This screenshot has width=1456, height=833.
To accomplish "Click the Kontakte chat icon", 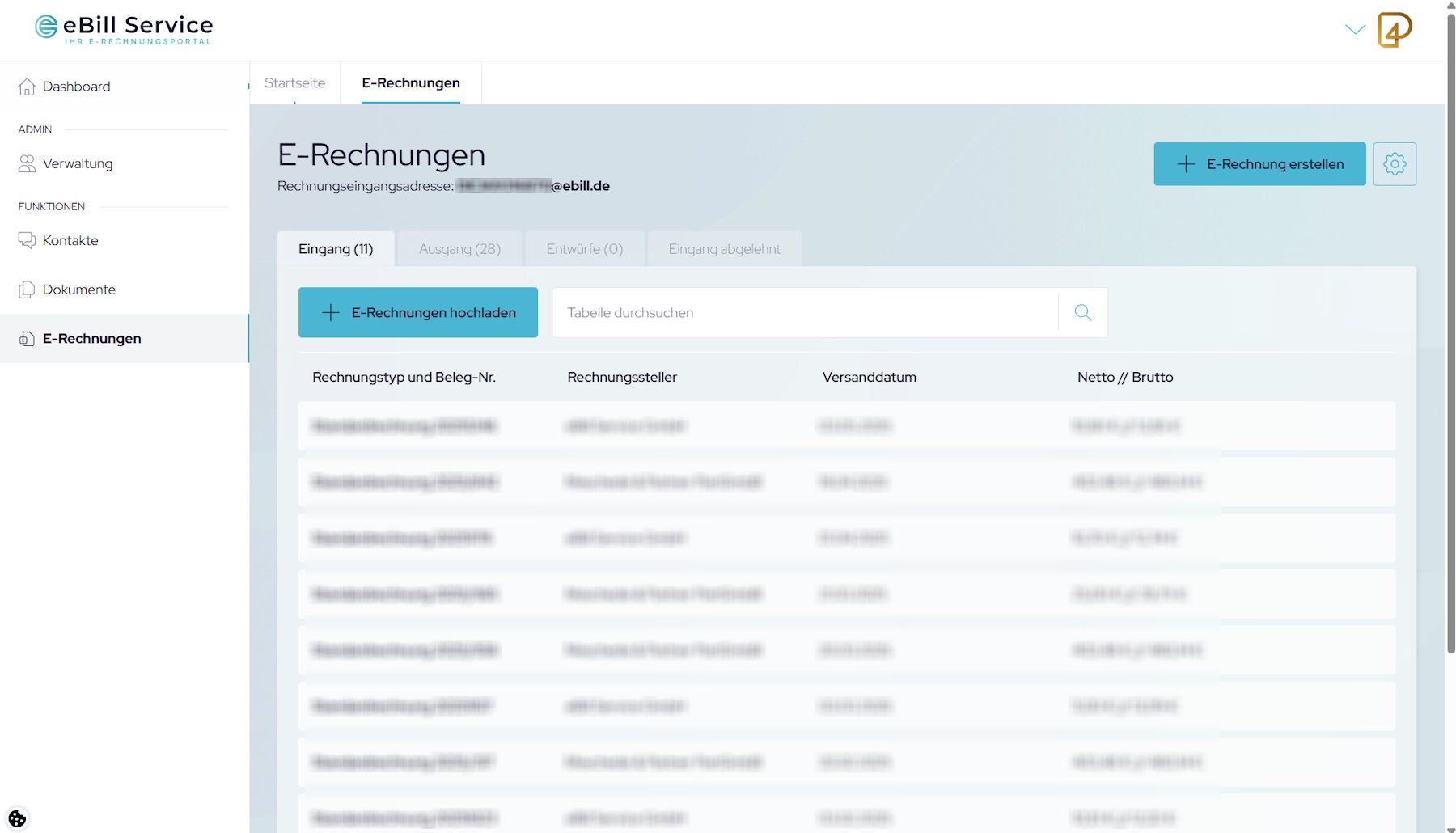I will (x=27, y=240).
